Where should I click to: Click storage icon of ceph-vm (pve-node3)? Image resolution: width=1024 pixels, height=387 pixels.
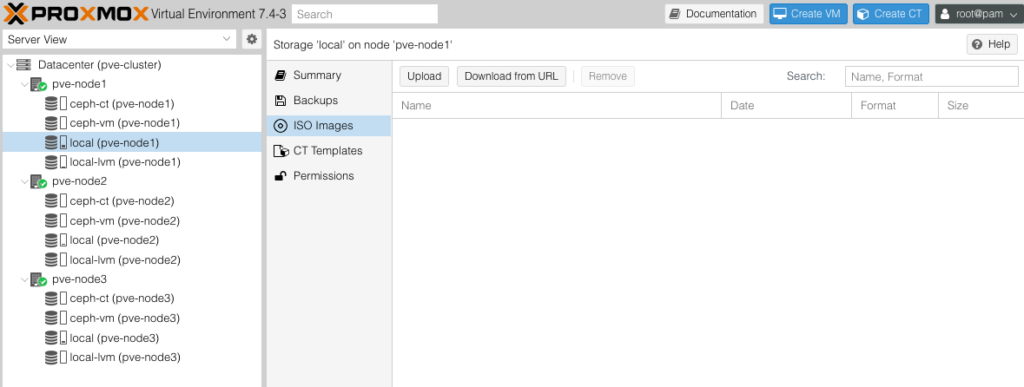[56, 318]
